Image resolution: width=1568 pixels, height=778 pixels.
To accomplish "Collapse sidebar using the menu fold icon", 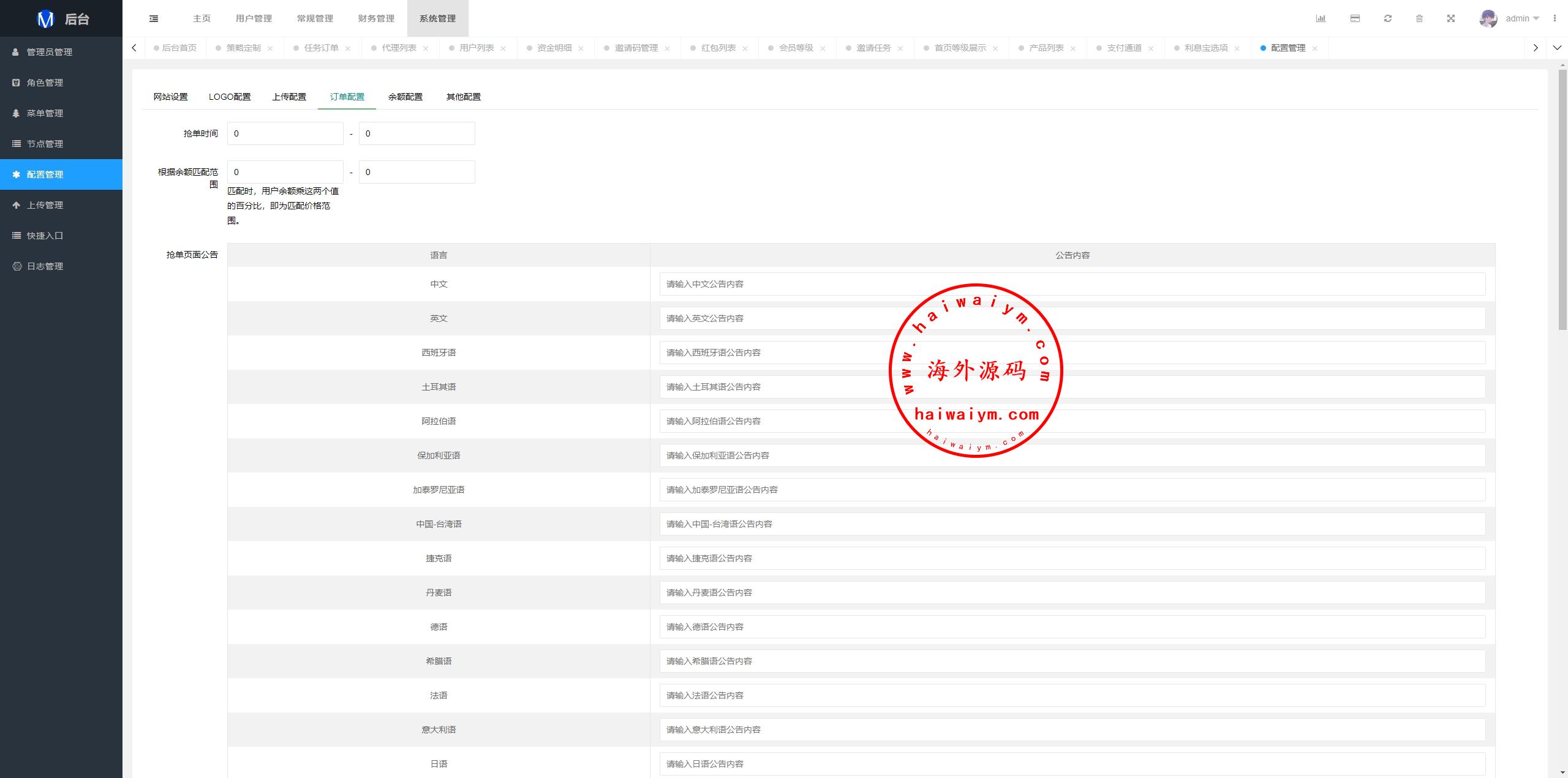I will pyautogui.click(x=154, y=18).
